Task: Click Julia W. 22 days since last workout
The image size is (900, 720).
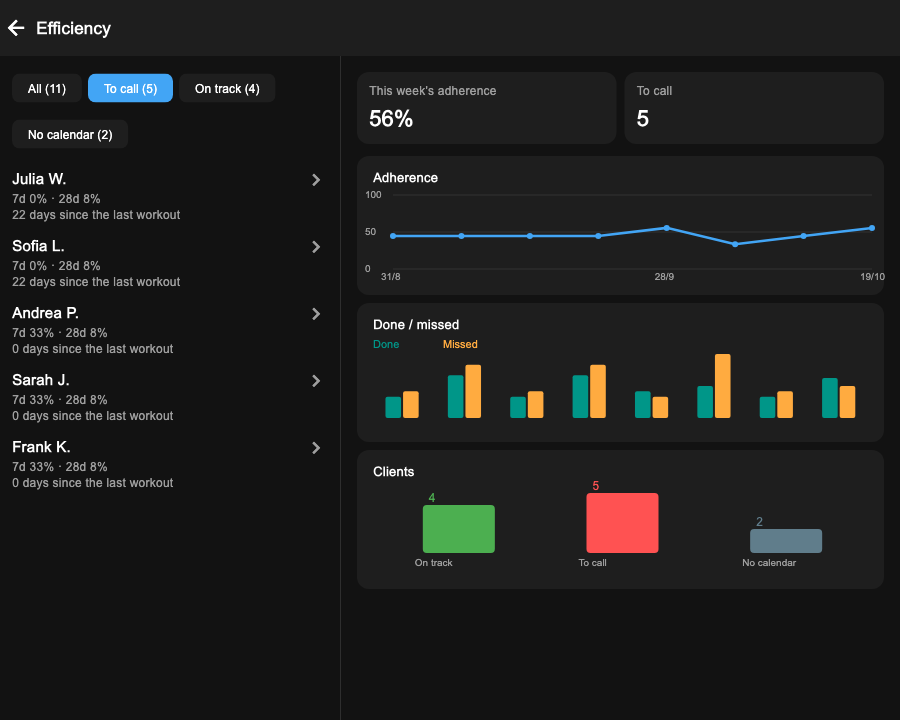Action: (96, 215)
